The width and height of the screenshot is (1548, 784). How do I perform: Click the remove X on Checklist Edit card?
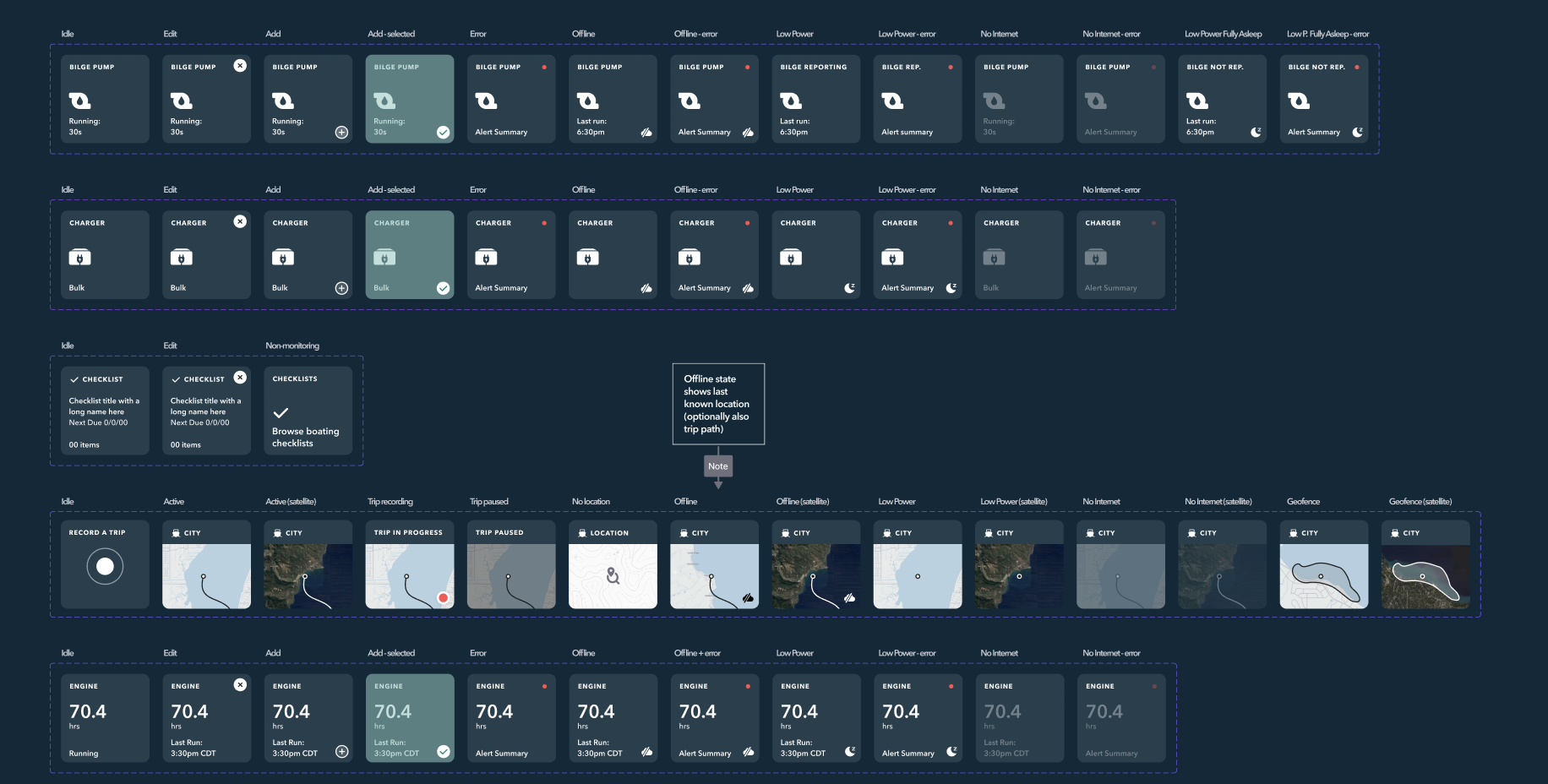pyautogui.click(x=240, y=377)
